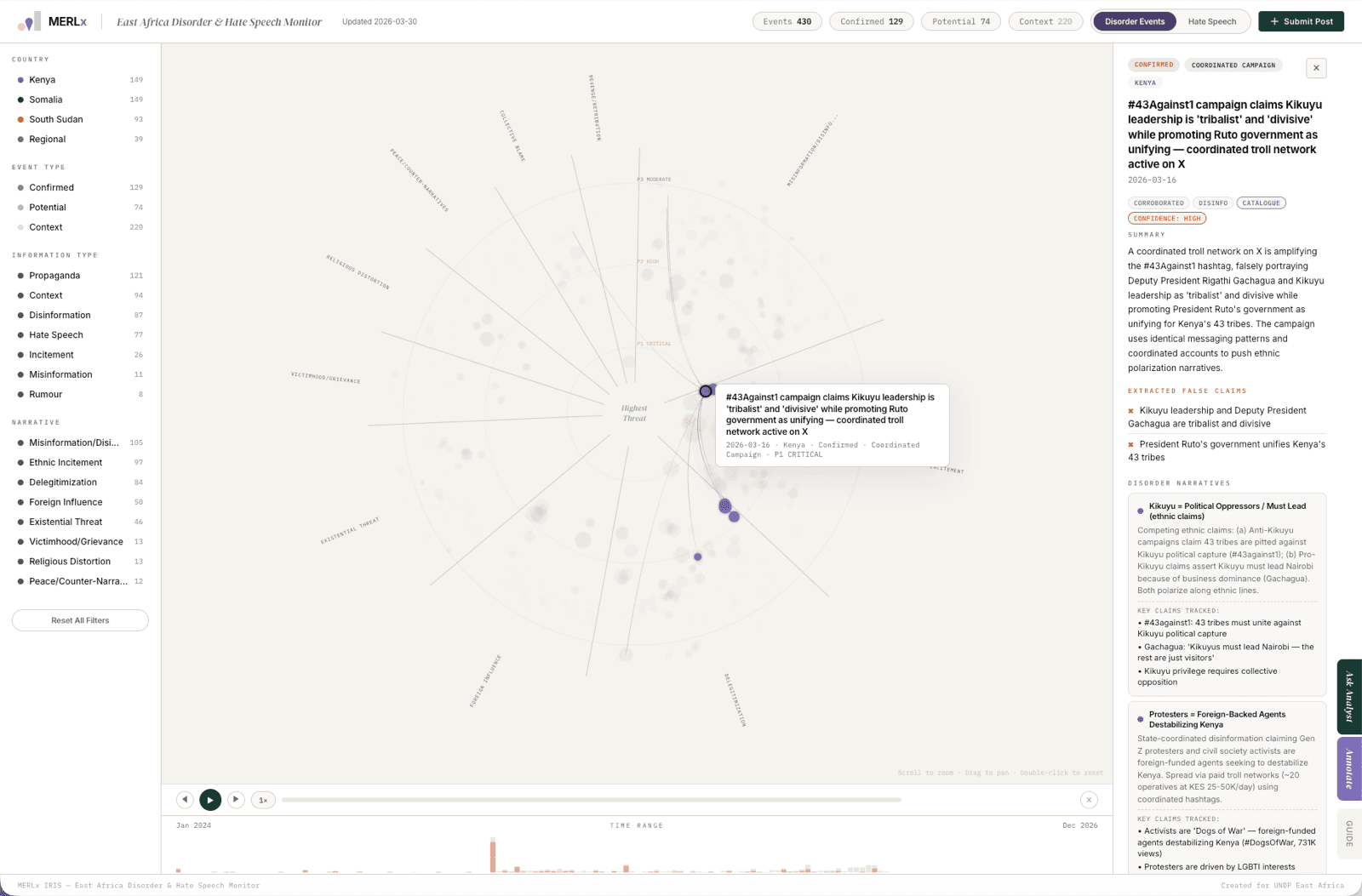Step back on the timeline
Screen dimensions: 1362x896
point(185,800)
